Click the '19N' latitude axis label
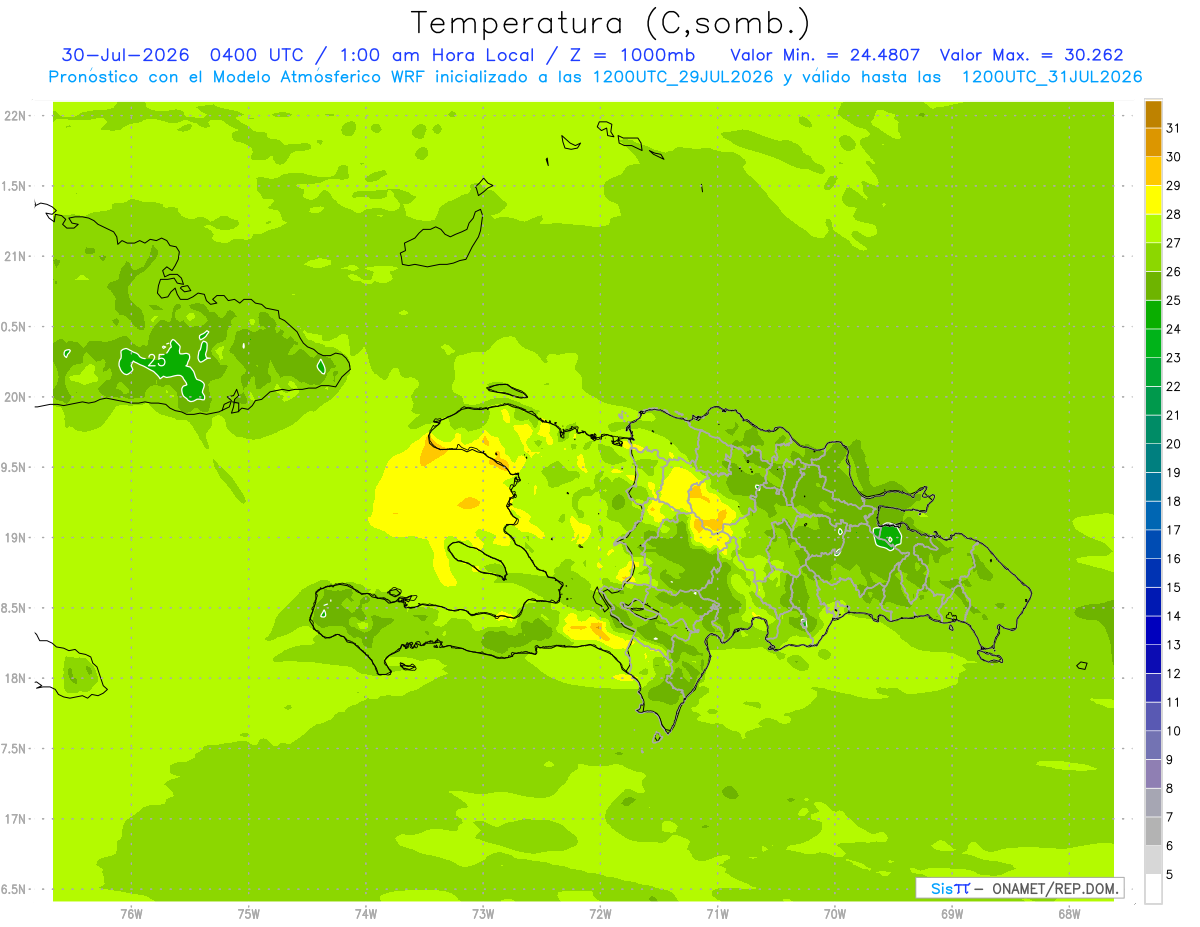Viewport: 1200px width, 927px height. click(16, 538)
